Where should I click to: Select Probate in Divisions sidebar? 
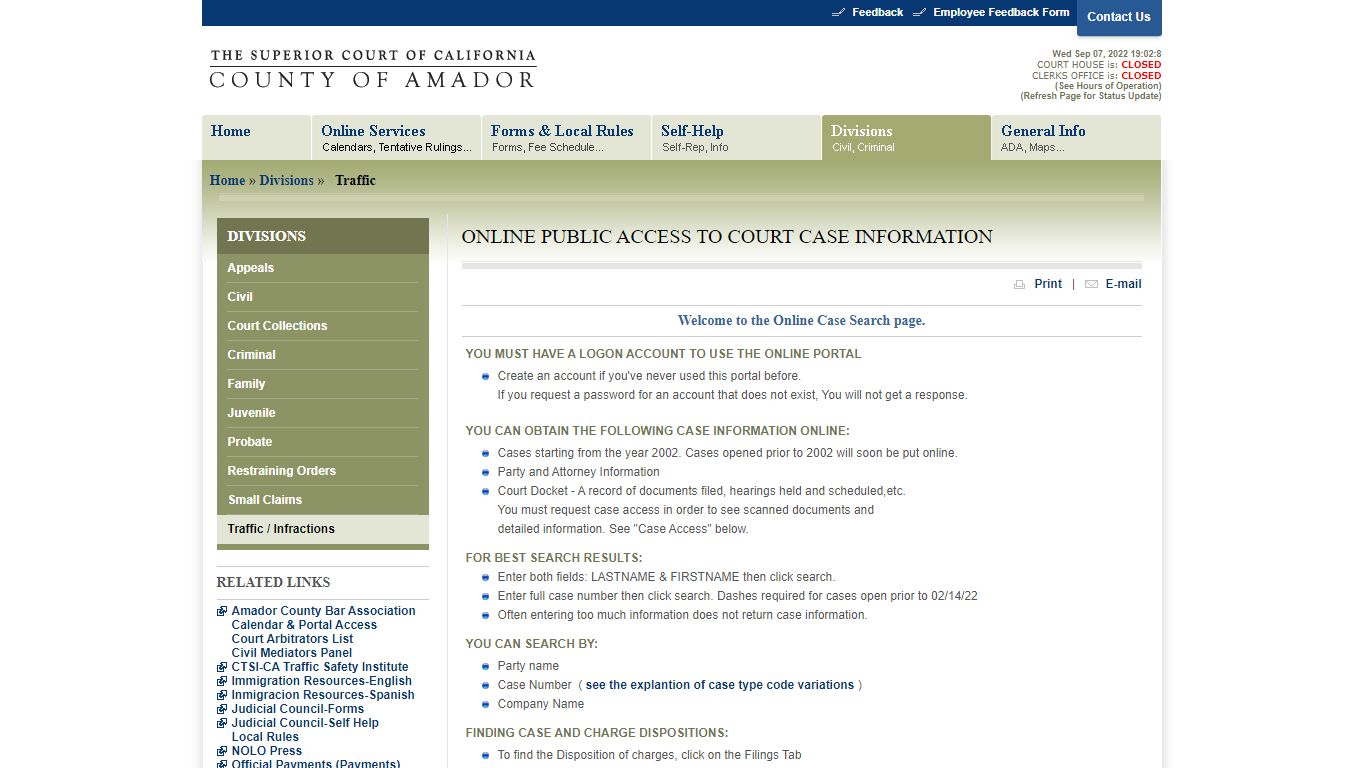322,442
